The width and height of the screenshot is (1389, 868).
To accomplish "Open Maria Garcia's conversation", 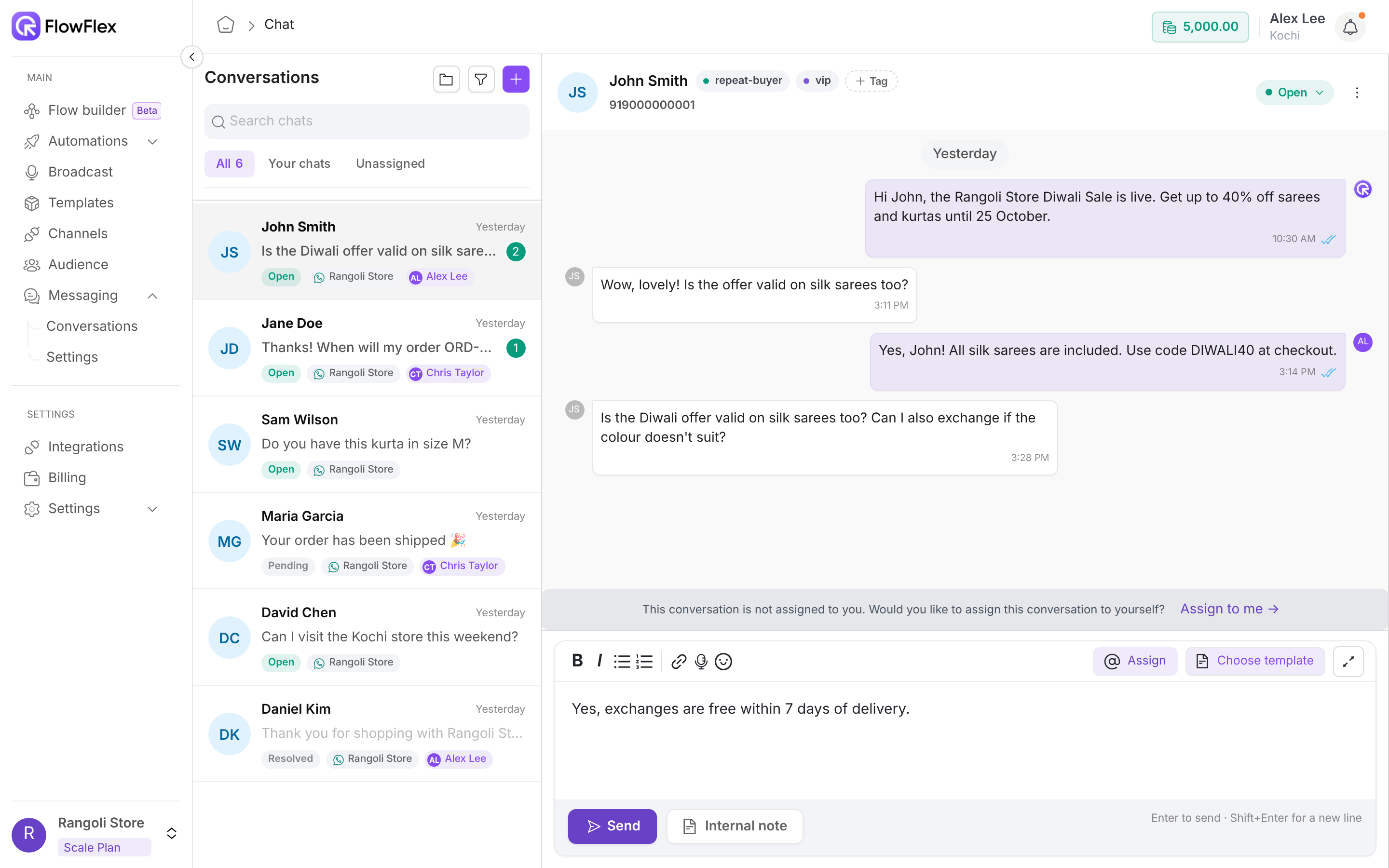I will [x=367, y=541].
